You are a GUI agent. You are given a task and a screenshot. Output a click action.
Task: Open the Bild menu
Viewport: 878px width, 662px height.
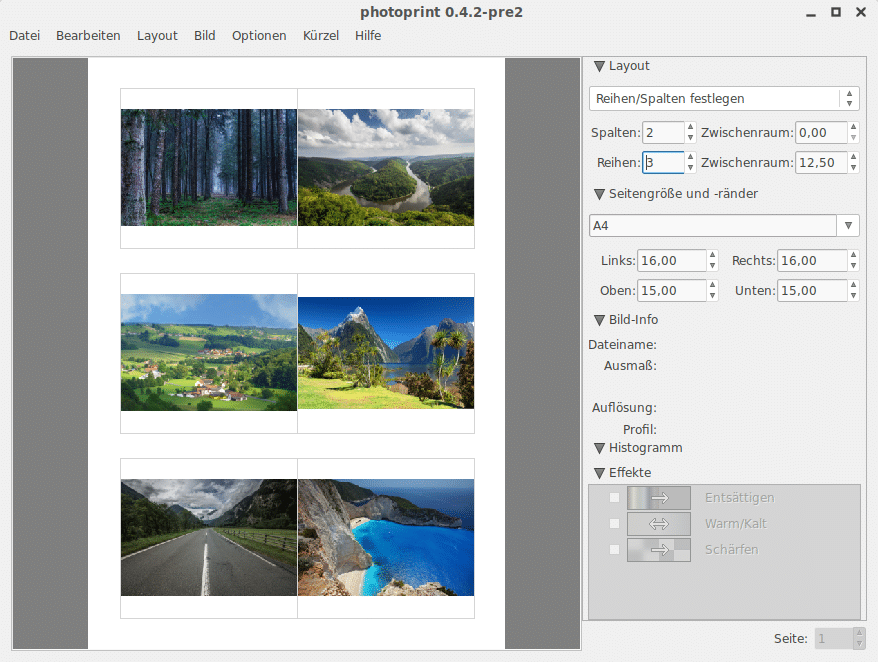point(204,36)
